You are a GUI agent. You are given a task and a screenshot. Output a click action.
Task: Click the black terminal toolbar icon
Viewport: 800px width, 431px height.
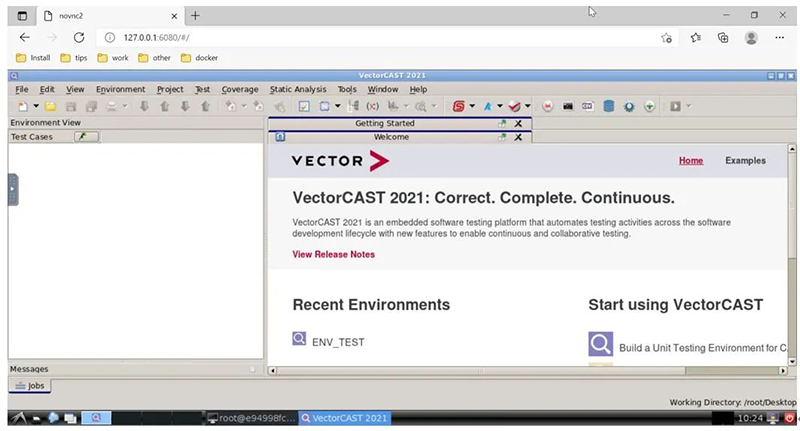pos(568,107)
